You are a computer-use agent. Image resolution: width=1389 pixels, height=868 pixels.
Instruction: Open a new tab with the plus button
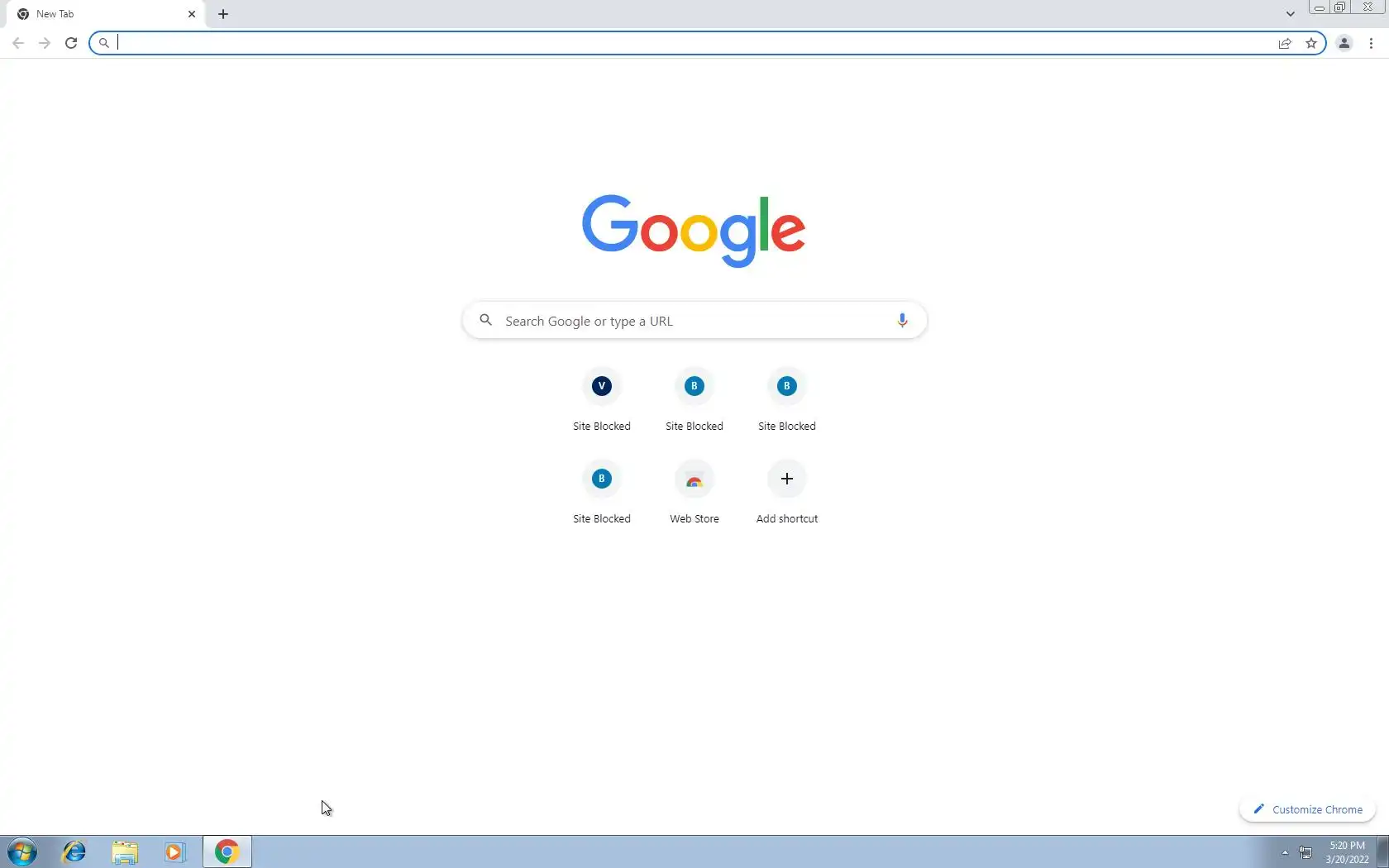pyautogui.click(x=223, y=14)
